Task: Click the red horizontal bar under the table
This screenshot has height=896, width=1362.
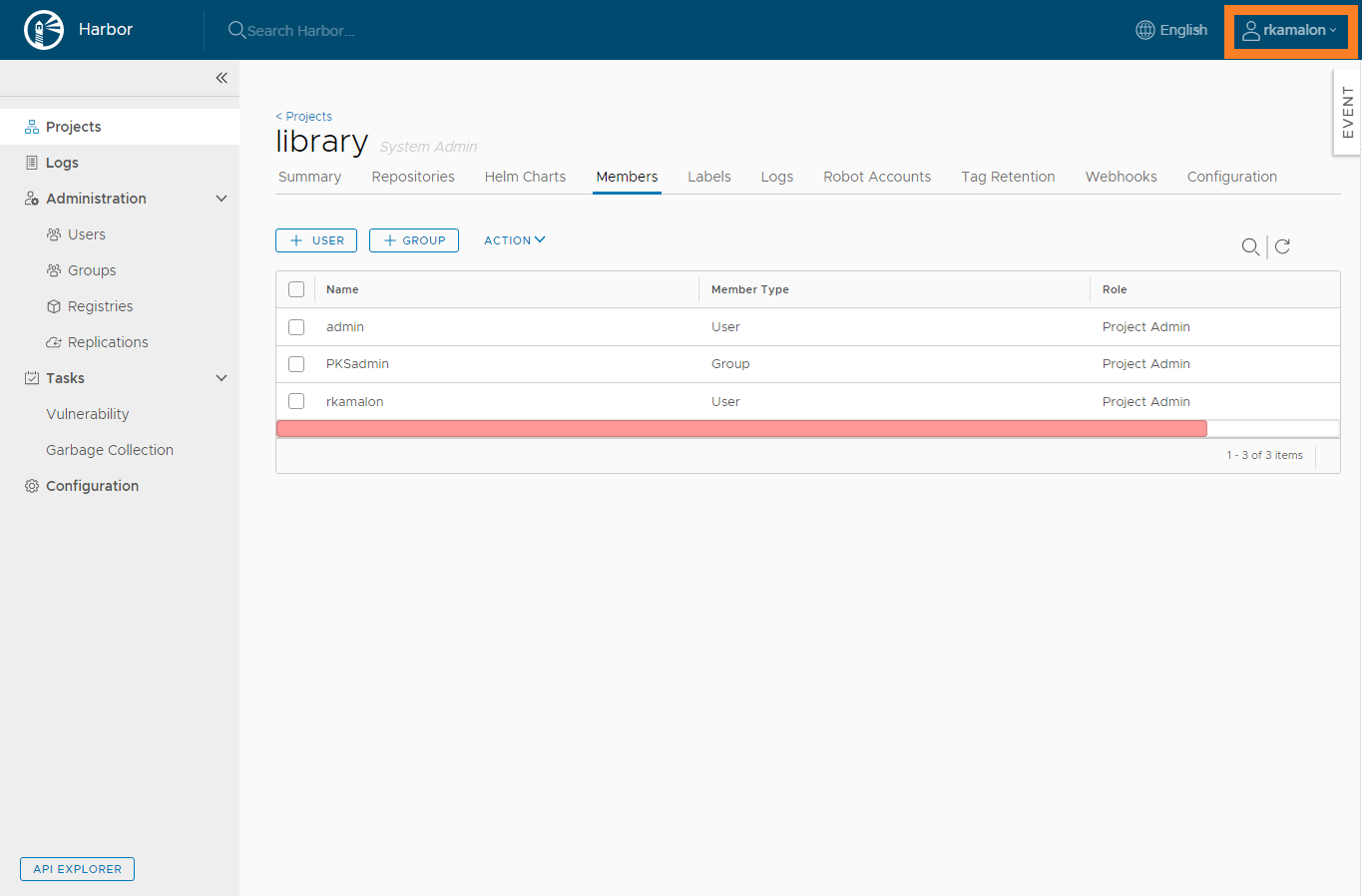Action: point(741,429)
